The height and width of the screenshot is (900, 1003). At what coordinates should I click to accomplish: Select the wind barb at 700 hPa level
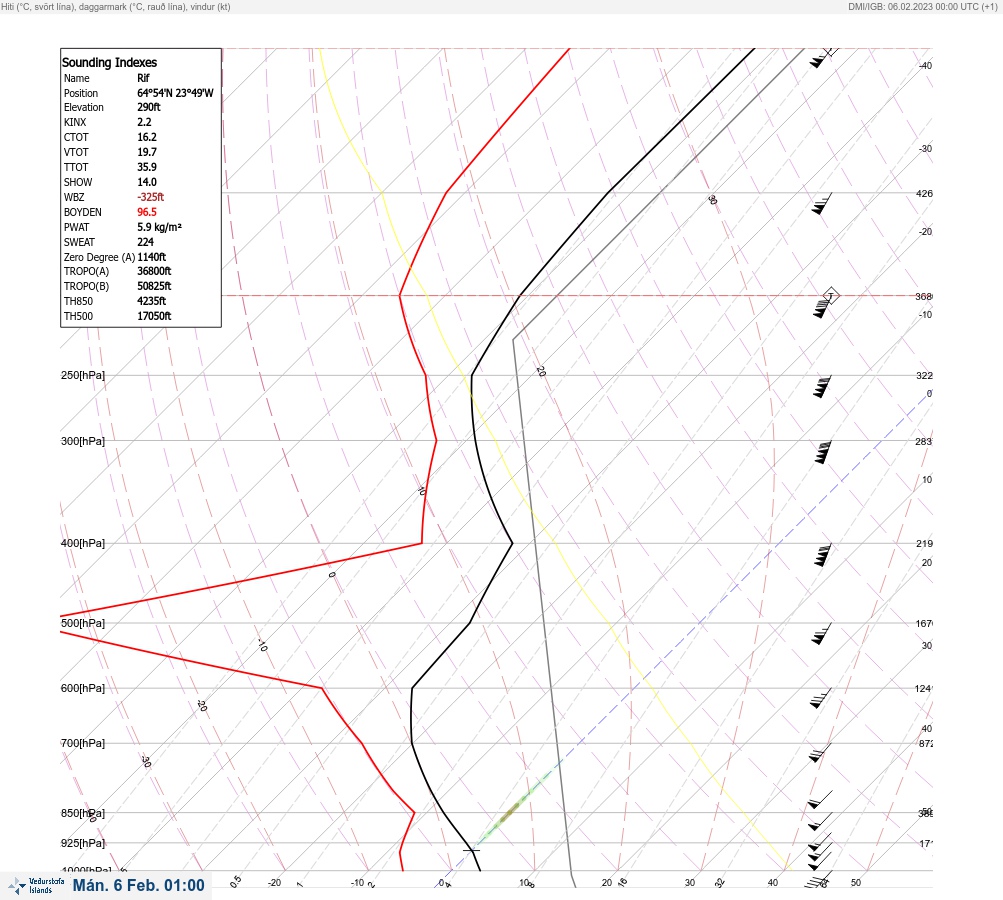click(x=820, y=752)
